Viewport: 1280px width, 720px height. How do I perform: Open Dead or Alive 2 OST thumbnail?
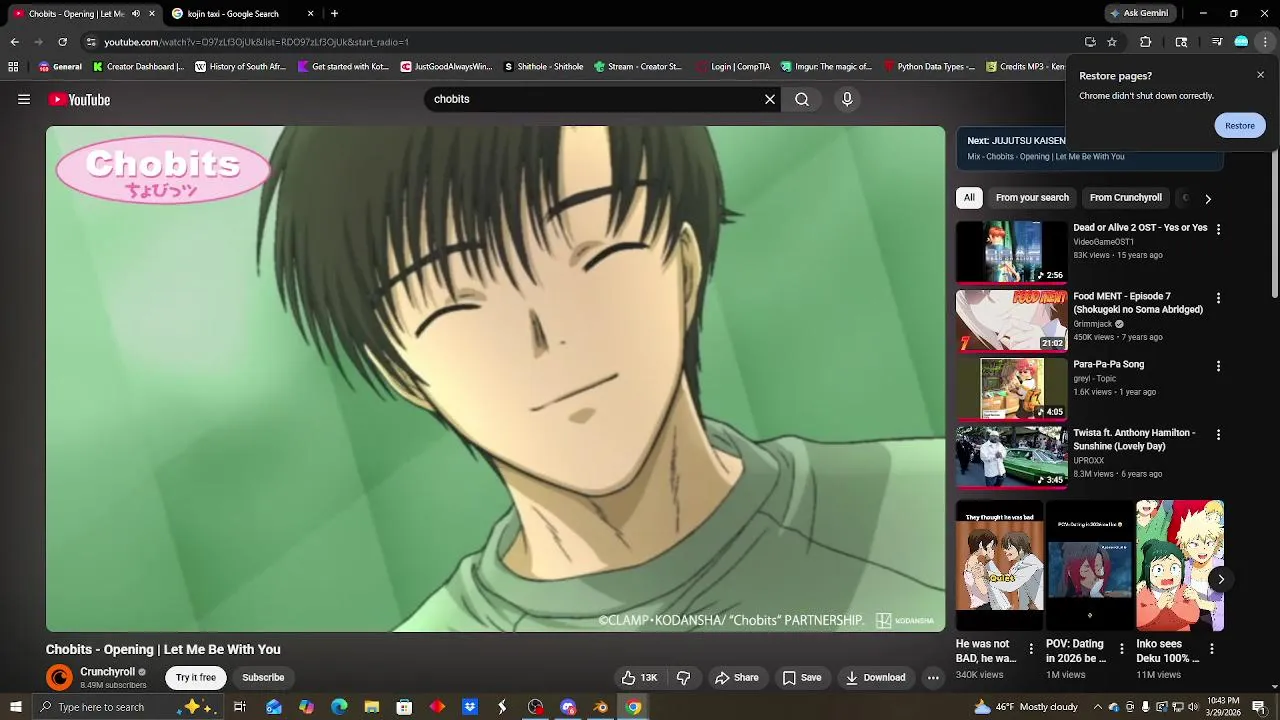pos(1011,252)
